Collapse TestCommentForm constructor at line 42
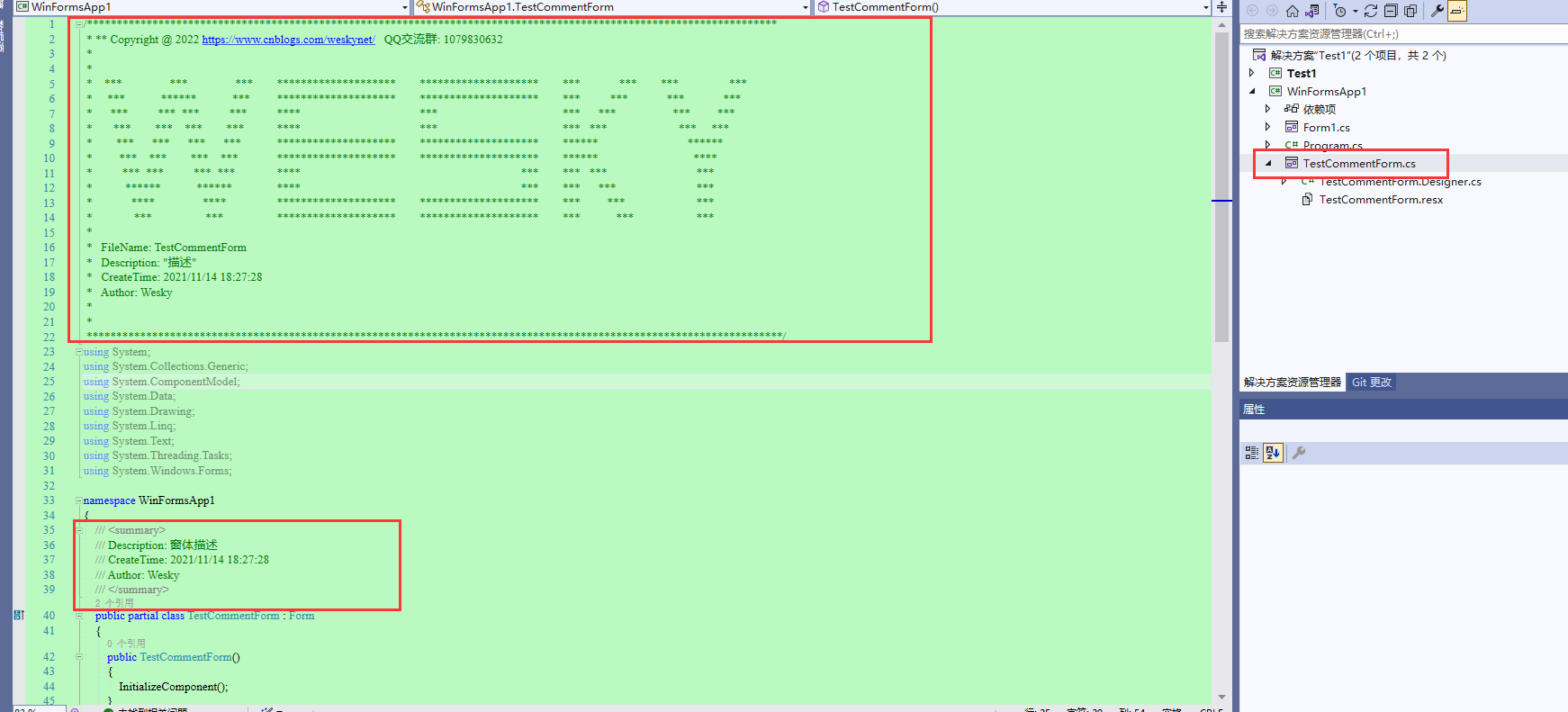Screen dimensions: 1568x712 click(x=79, y=657)
